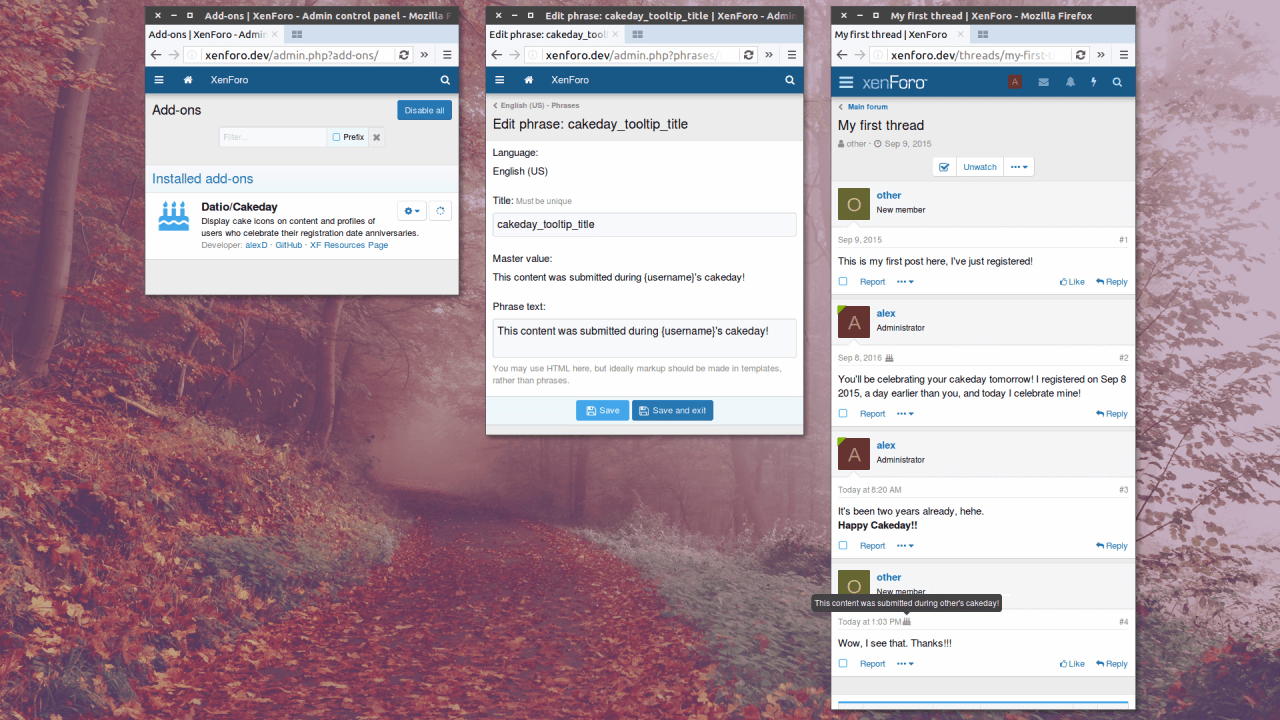Reload page in Edit phrase browser window
The height and width of the screenshot is (720, 1280).
point(748,55)
